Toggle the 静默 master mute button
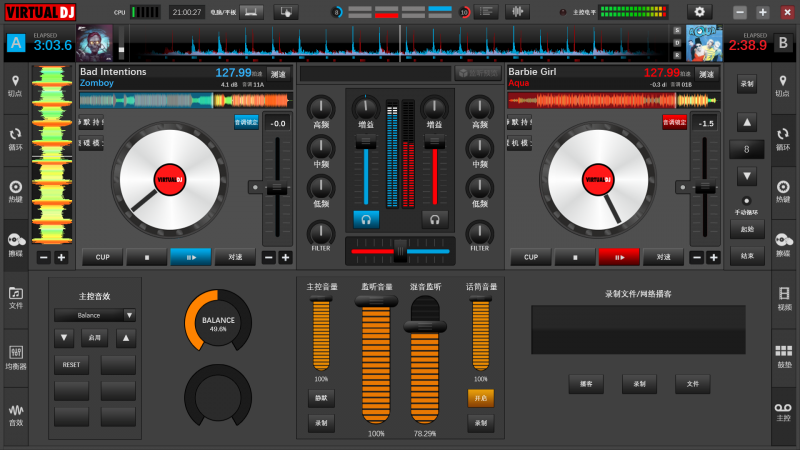This screenshot has height=450, width=800. tap(321, 398)
